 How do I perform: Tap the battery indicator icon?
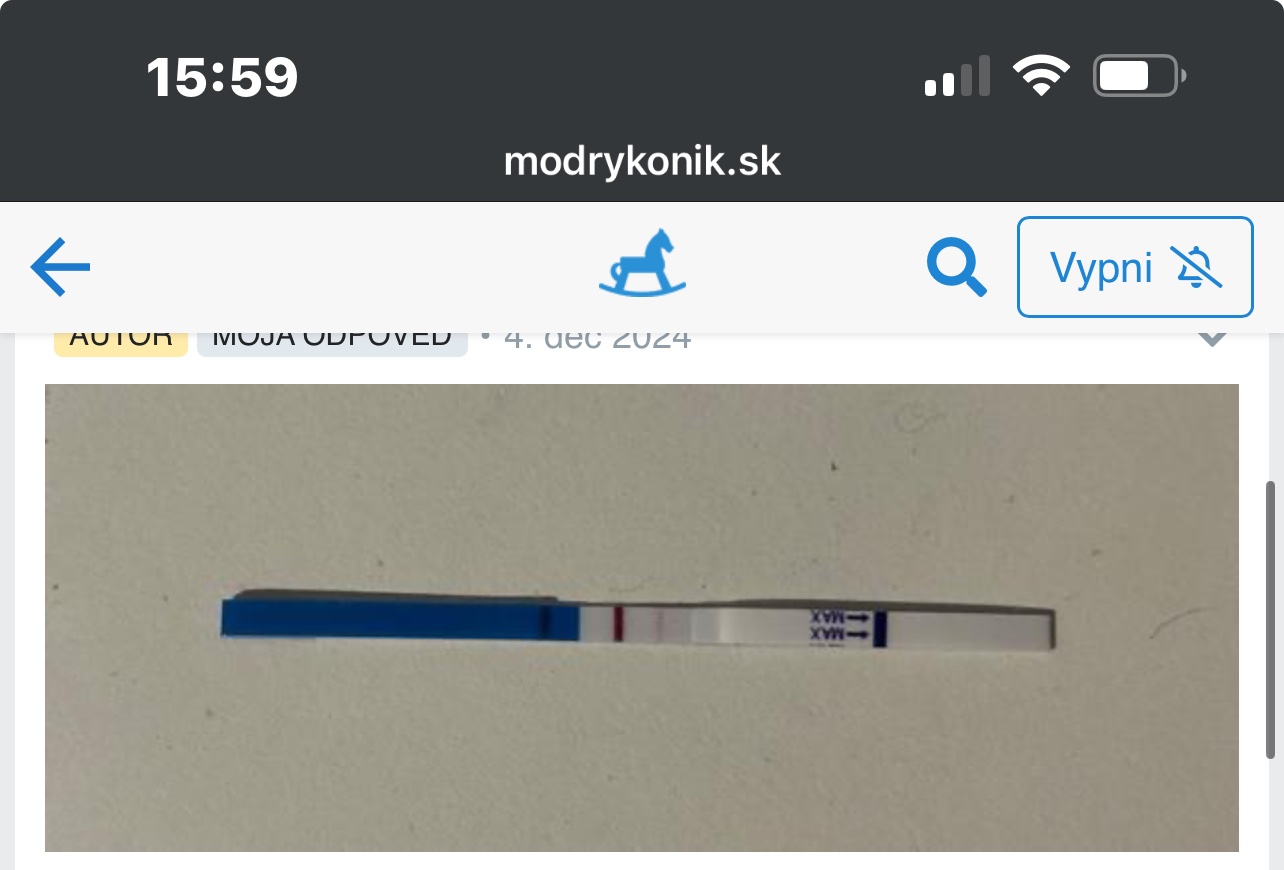(1139, 76)
